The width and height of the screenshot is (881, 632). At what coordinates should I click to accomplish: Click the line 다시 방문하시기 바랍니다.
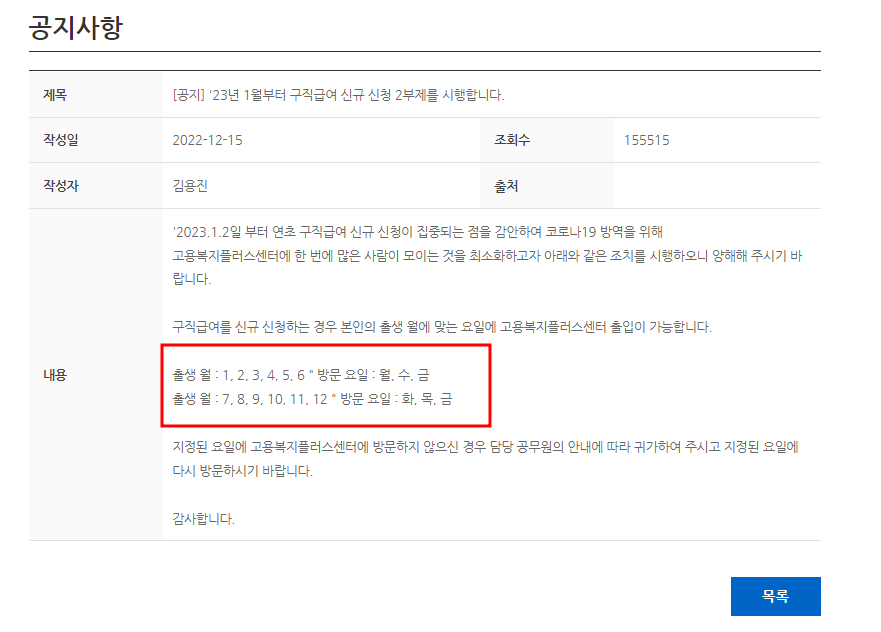click(242, 471)
